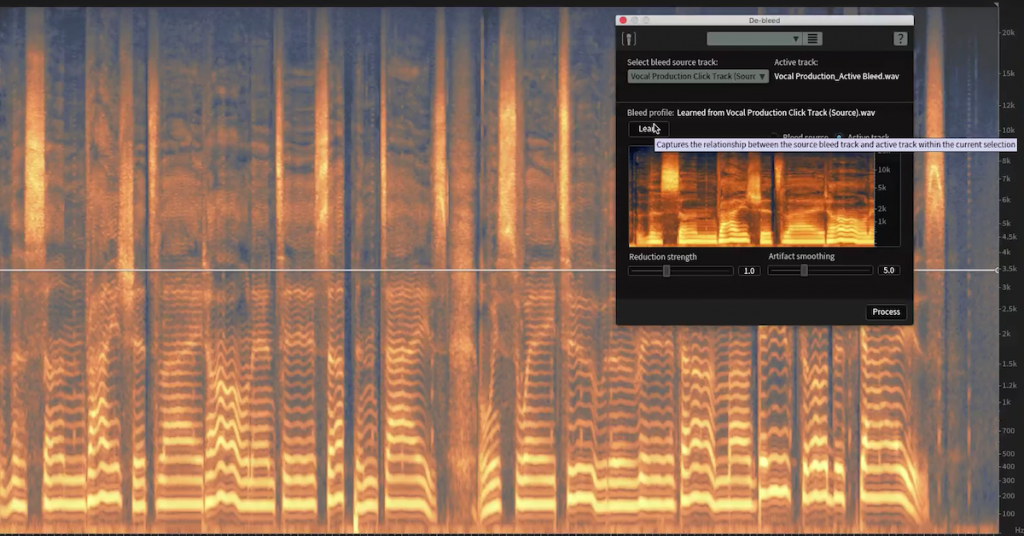
Task: Click the 1.5k label on frequency ruler
Action: (x=1010, y=364)
